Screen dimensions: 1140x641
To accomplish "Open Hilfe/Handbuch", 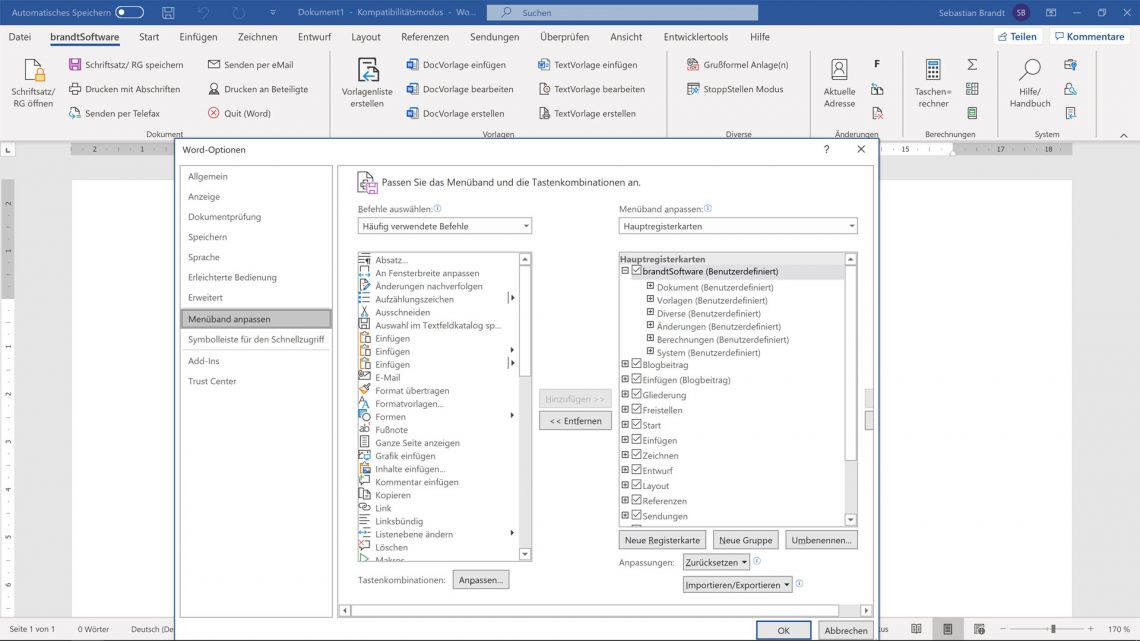I will point(1029,84).
